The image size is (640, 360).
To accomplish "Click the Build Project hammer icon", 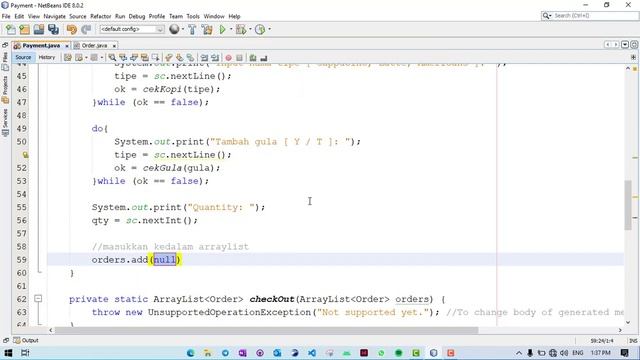I will [192, 29].
